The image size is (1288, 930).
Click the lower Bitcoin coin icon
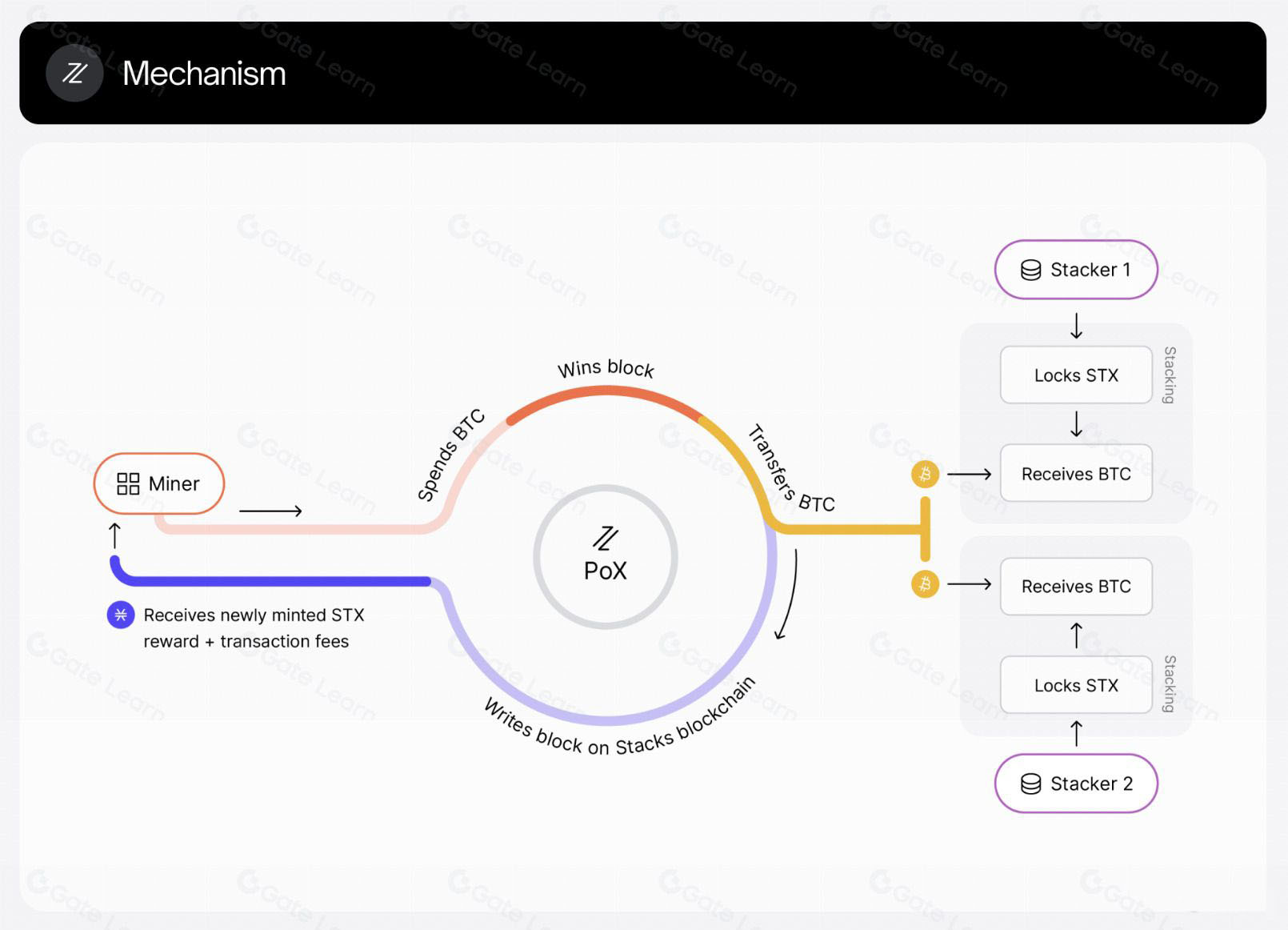[925, 583]
